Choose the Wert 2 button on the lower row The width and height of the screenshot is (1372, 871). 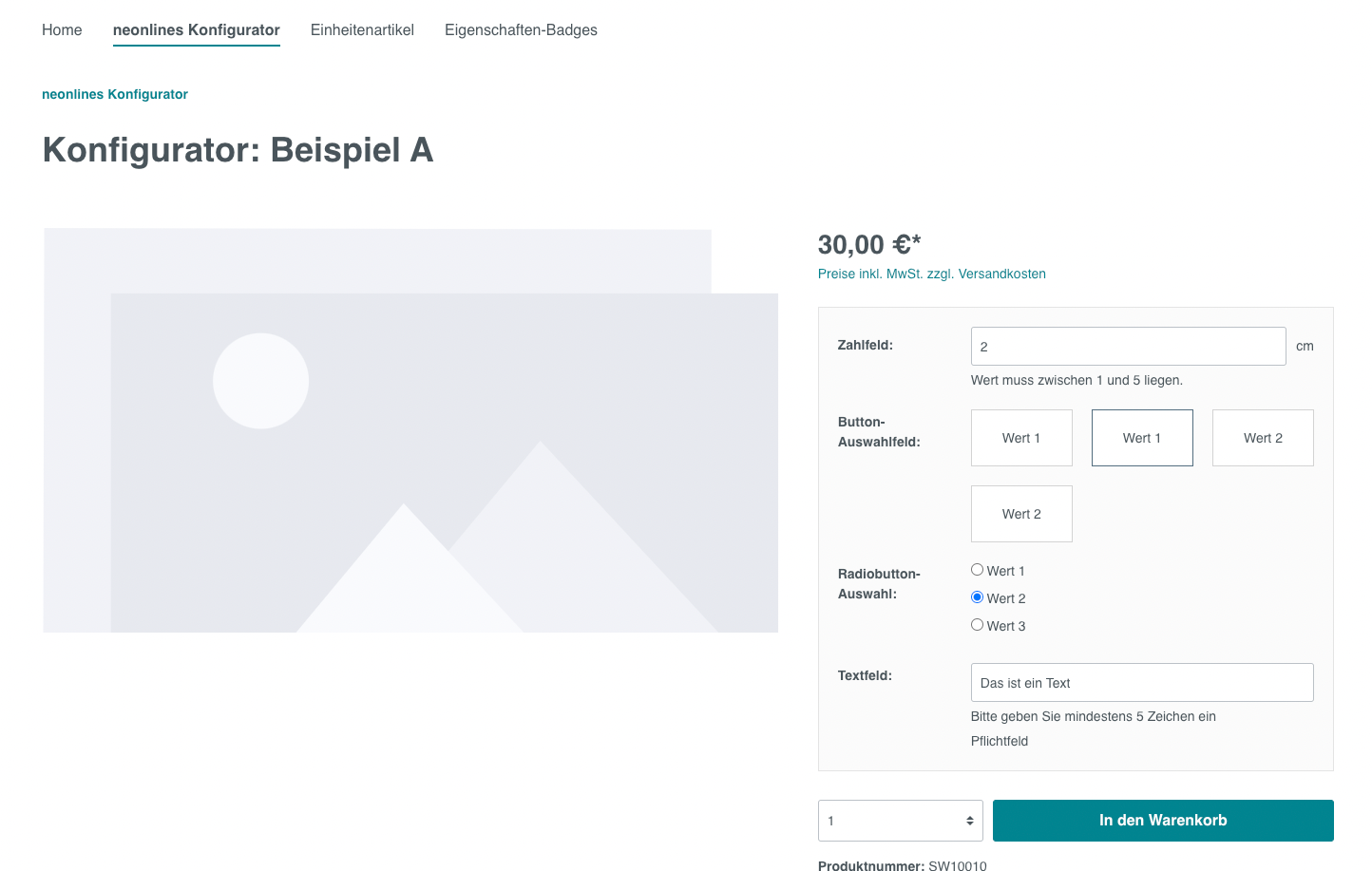tap(1021, 514)
